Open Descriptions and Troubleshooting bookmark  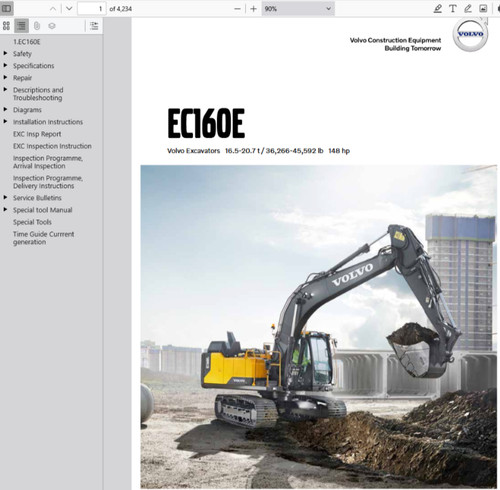[38, 94]
